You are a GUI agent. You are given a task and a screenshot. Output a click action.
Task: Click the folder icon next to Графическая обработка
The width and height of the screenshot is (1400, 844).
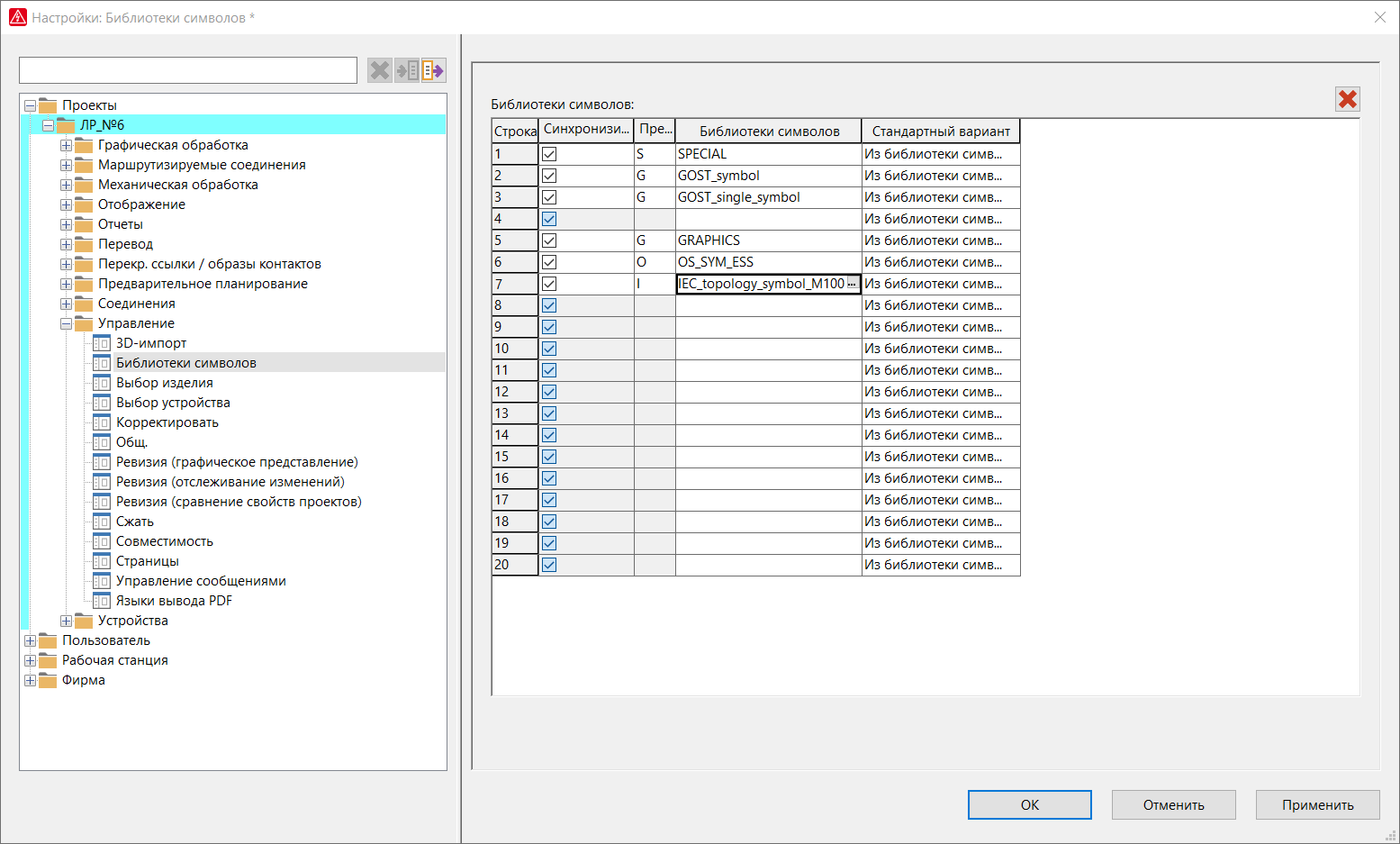tap(84, 145)
